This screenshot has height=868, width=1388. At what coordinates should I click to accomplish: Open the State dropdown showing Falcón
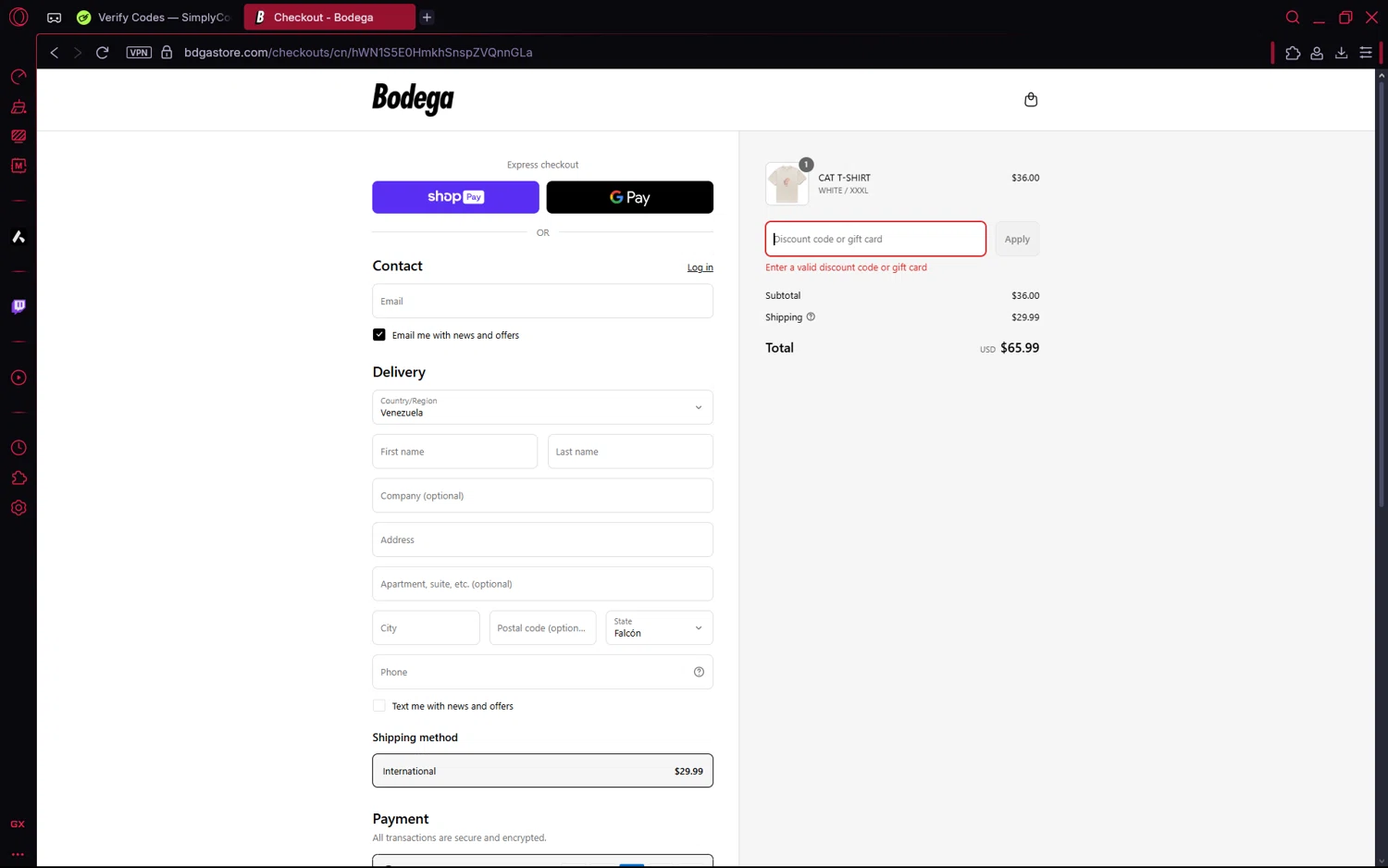point(659,627)
